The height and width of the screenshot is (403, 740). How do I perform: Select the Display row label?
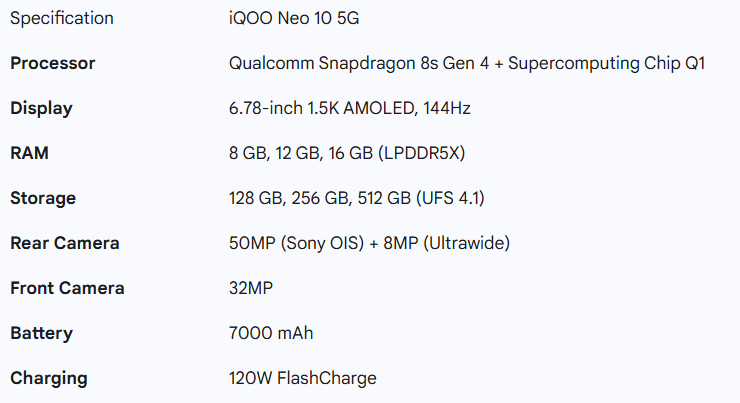[41, 108]
